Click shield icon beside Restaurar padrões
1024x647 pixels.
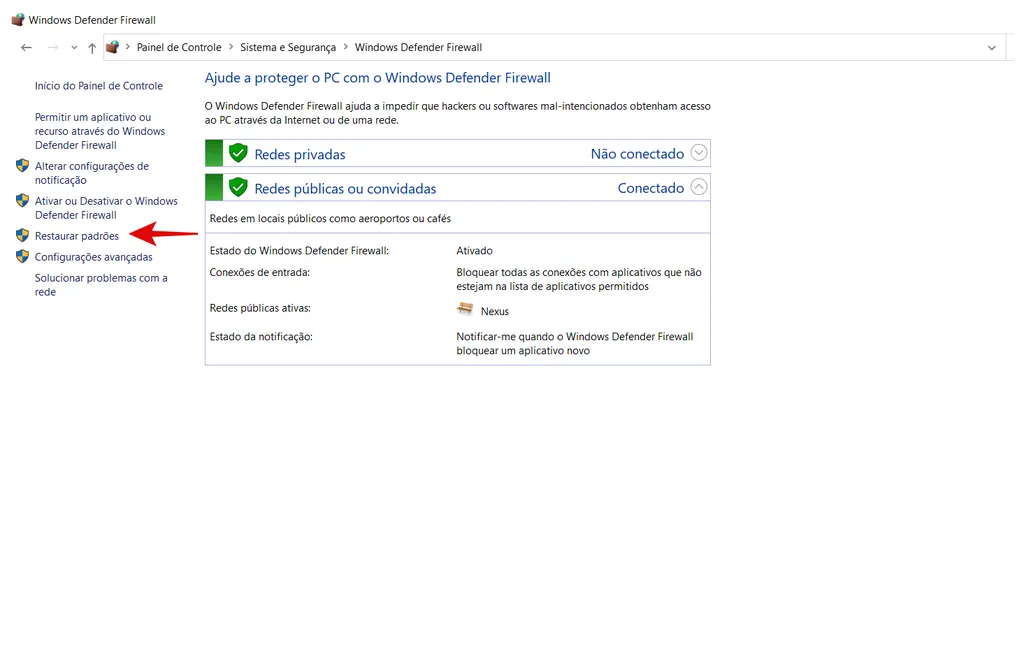(x=22, y=235)
